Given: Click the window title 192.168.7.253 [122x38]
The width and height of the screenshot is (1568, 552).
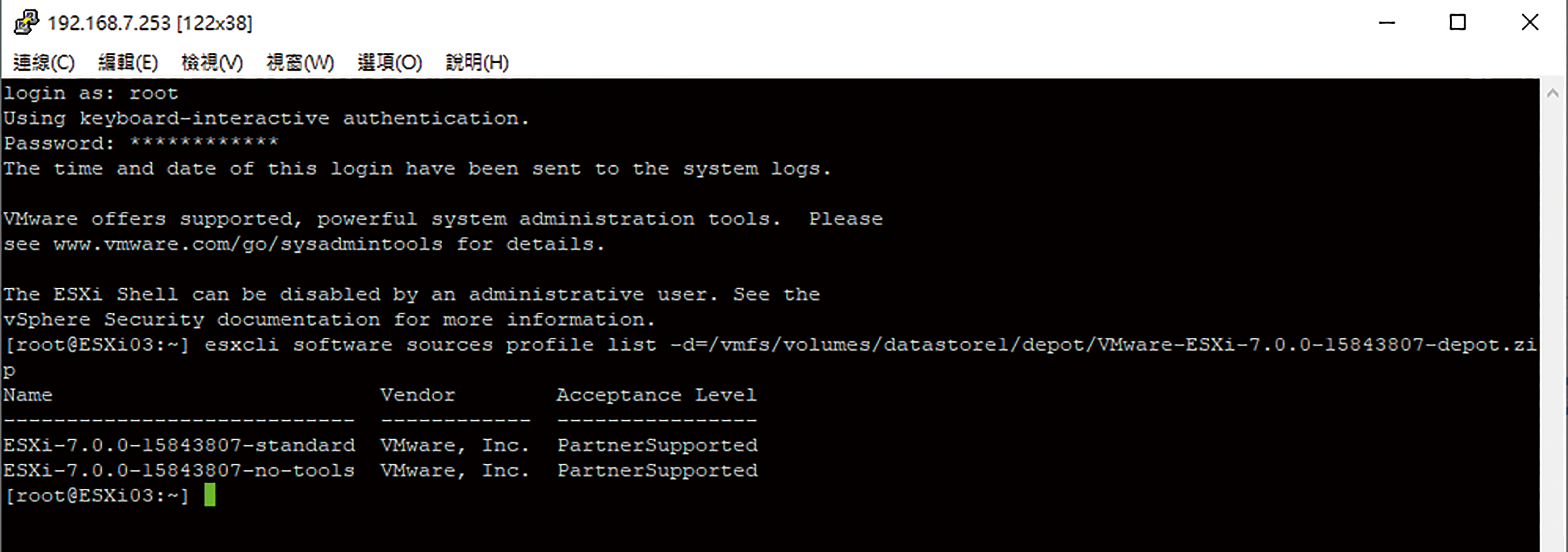Looking at the screenshot, I should point(150,23).
